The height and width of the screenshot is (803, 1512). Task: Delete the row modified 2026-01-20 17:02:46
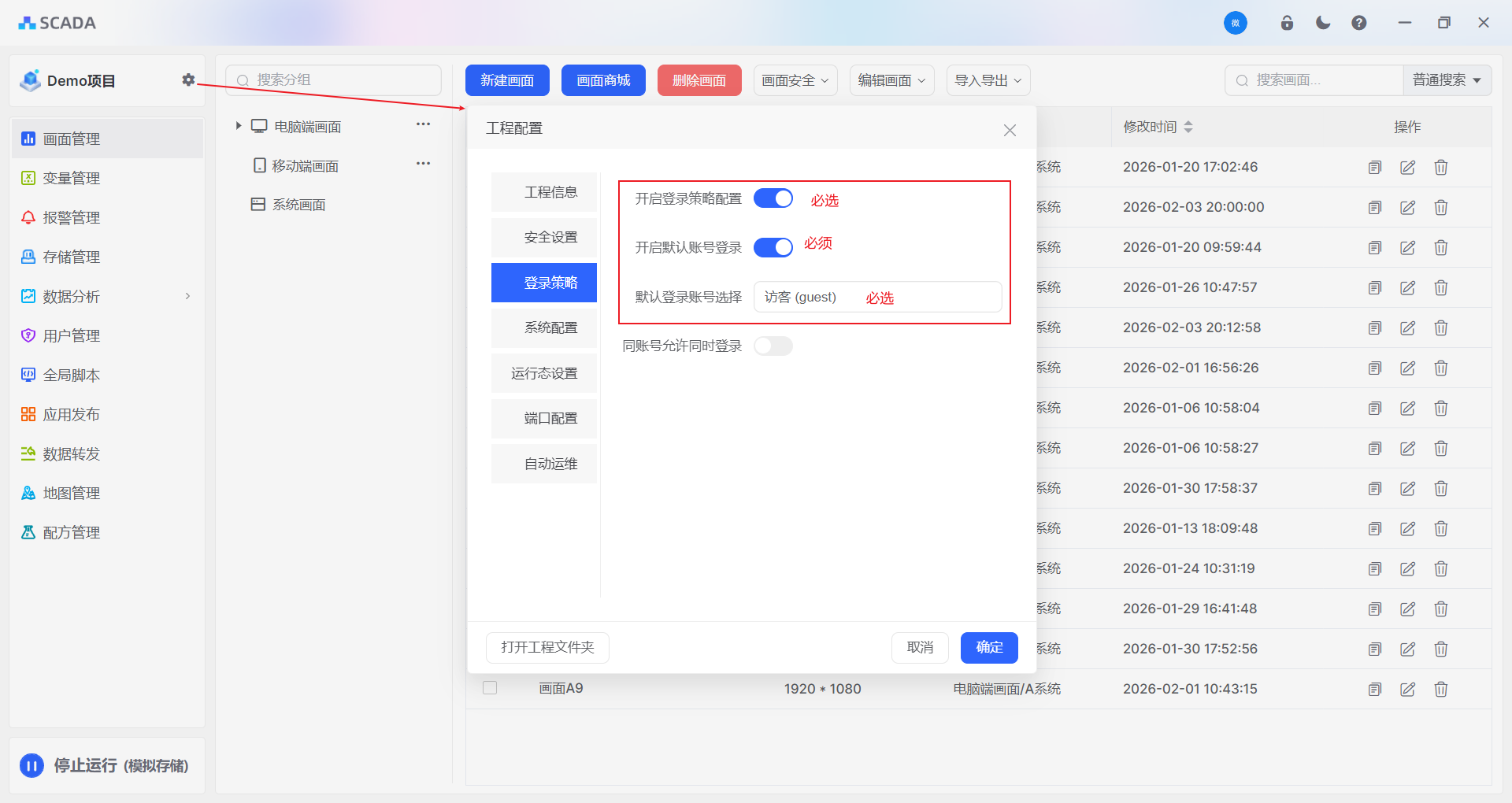point(1441,167)
